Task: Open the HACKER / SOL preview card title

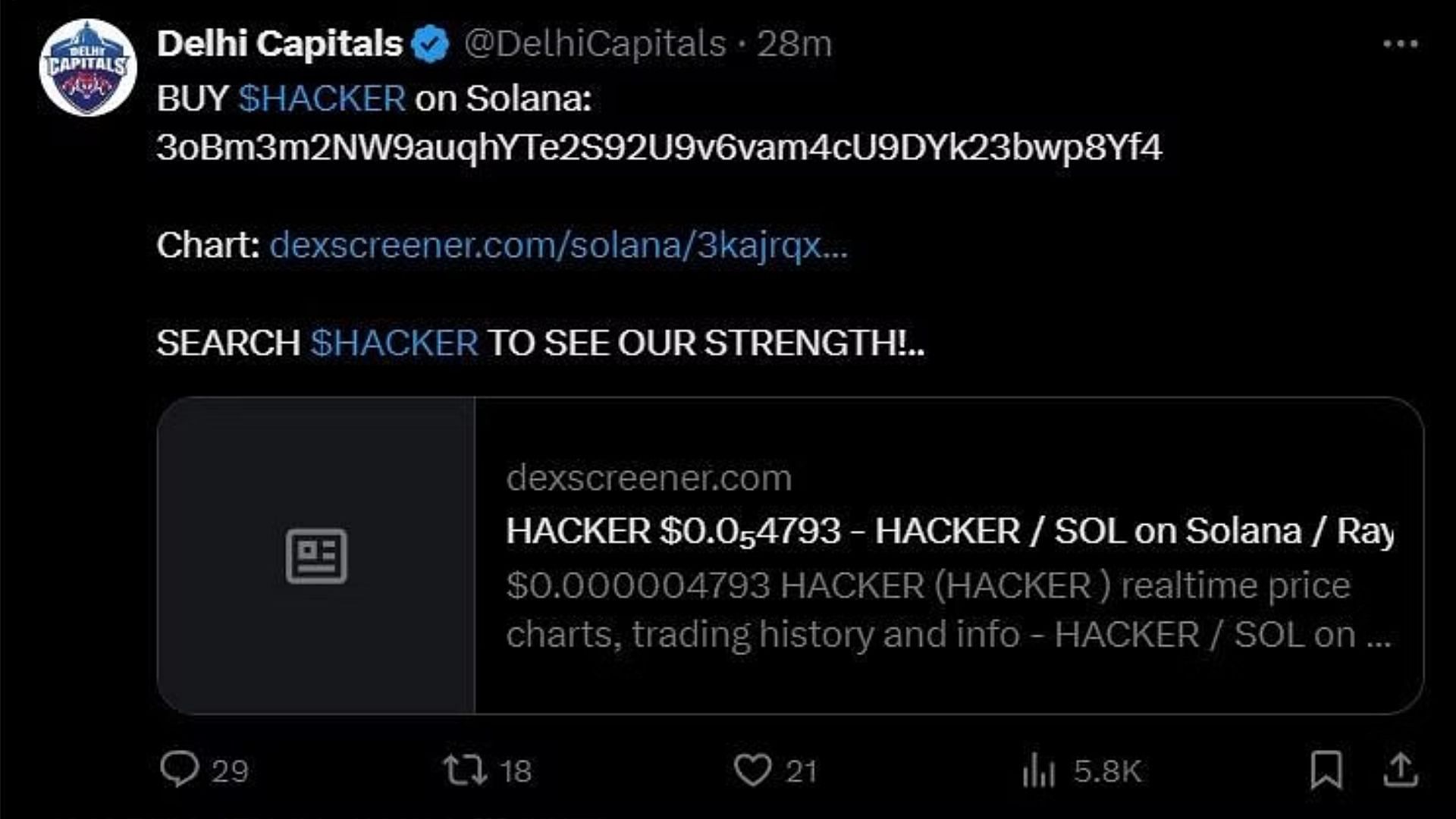Action: [949, 531]
